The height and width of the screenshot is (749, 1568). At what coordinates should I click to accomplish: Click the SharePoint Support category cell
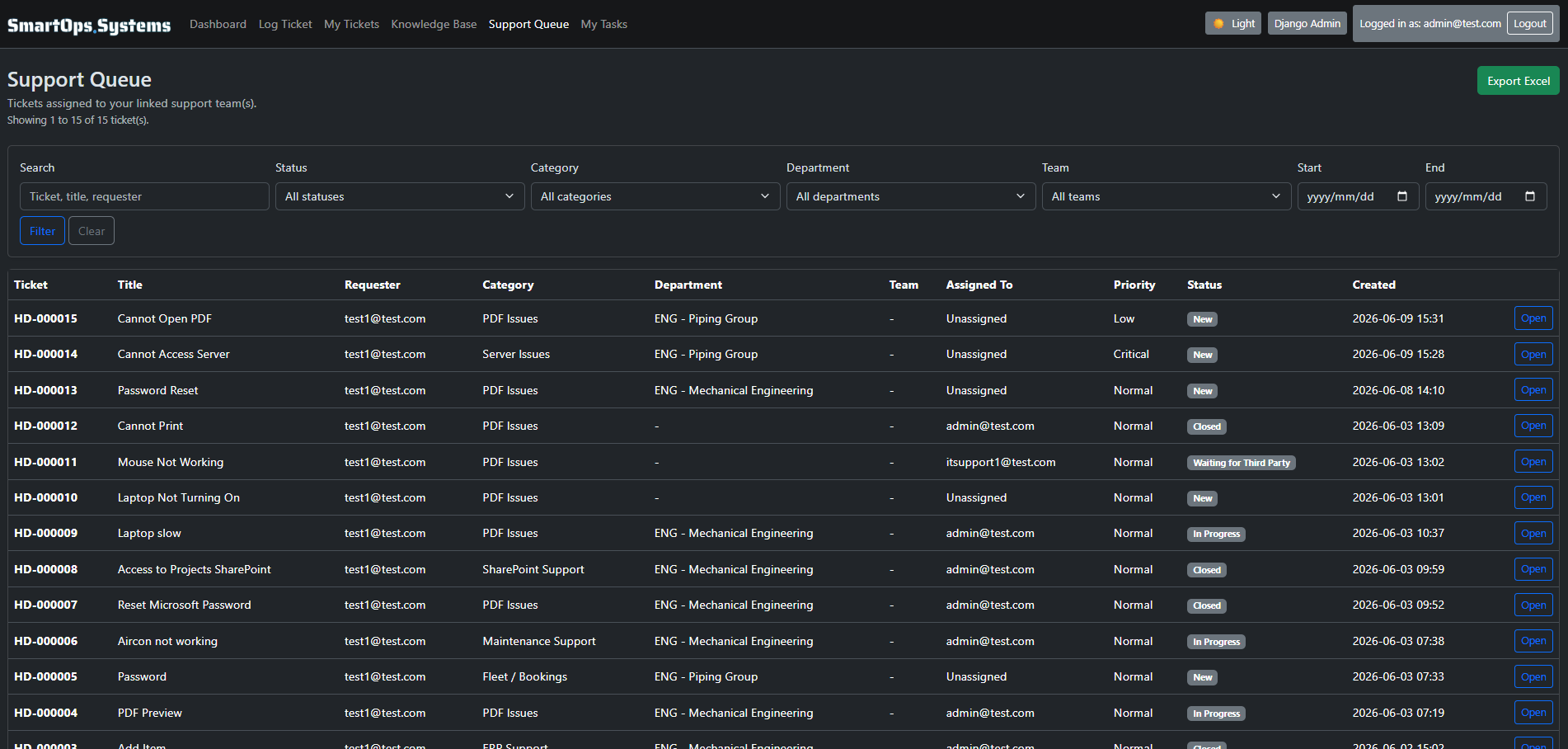pos(533,569)
